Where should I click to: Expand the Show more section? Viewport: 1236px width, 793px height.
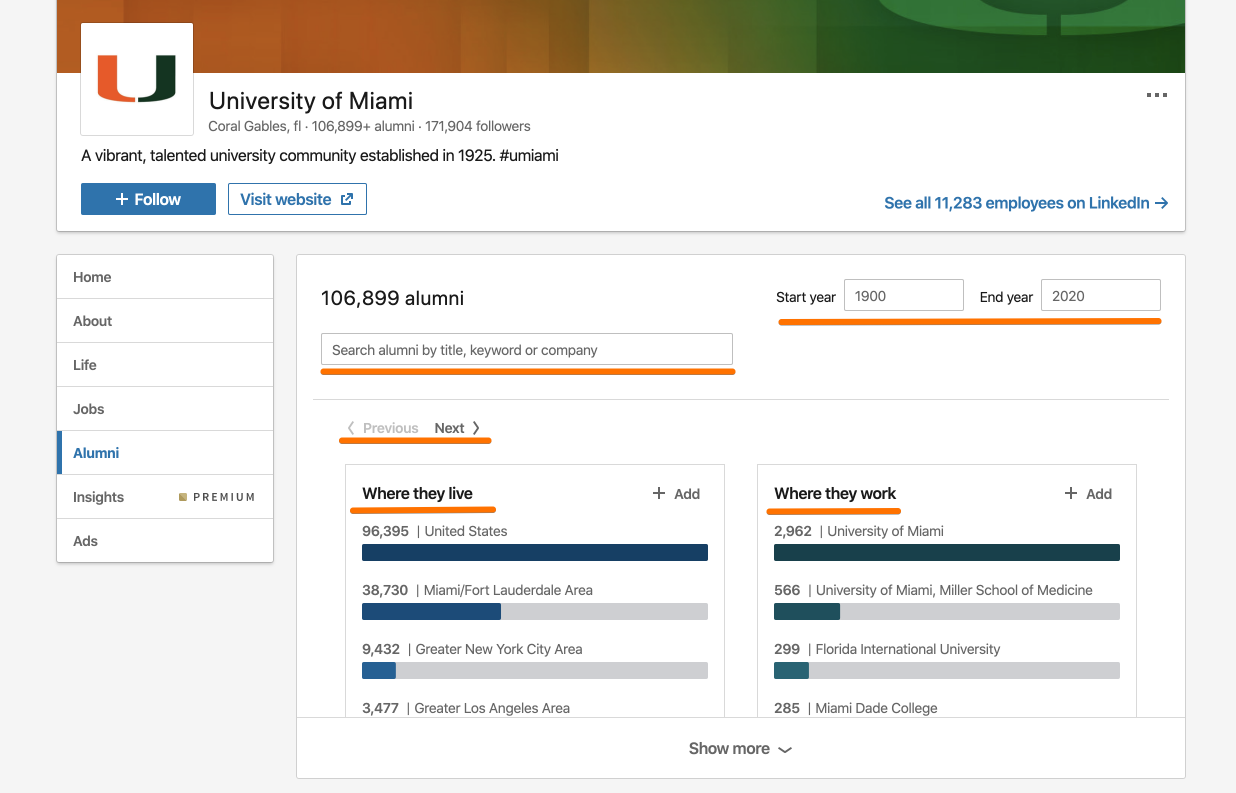(741, 748)
